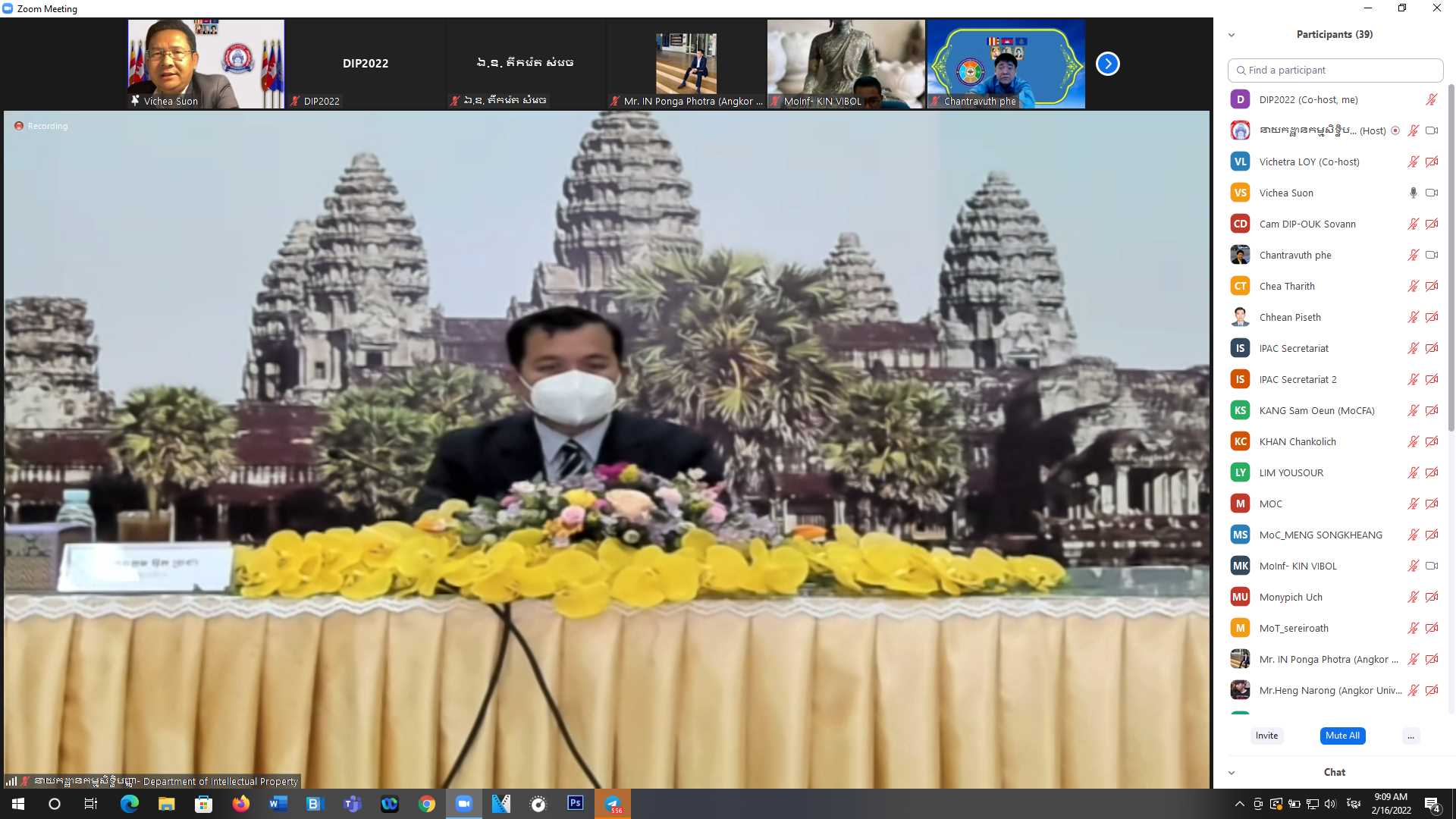Select MoInf- KIN VIBOL thumbnail
This screenshot has height=819, width=1456.
pos(846,64)
